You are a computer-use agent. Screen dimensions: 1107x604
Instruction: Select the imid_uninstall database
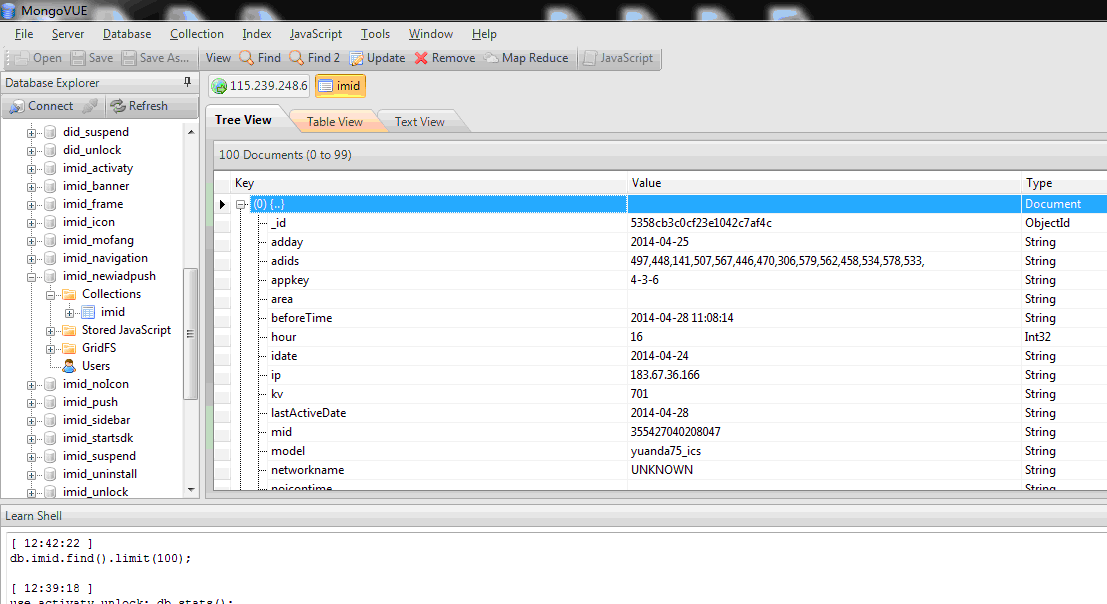pyautogui.click(x=100, y=473)
